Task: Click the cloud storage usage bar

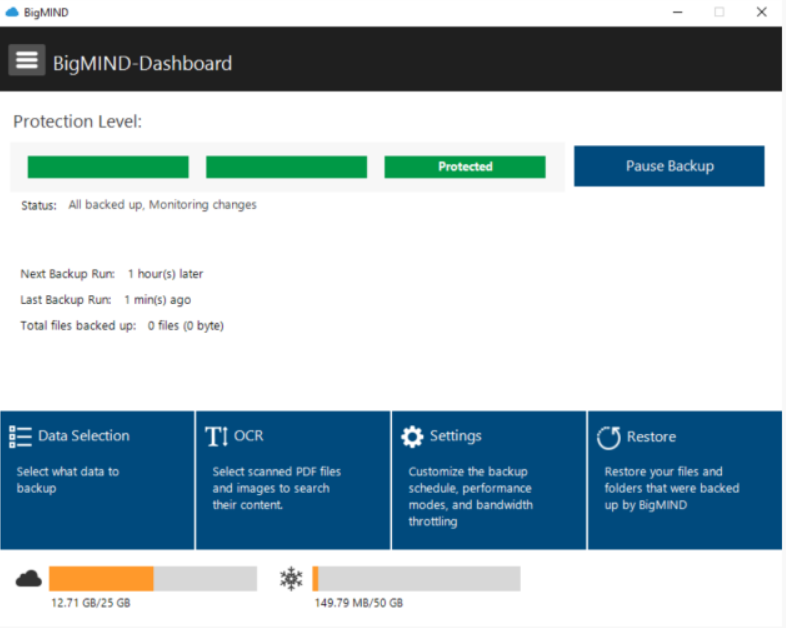Action: (153, 579)
